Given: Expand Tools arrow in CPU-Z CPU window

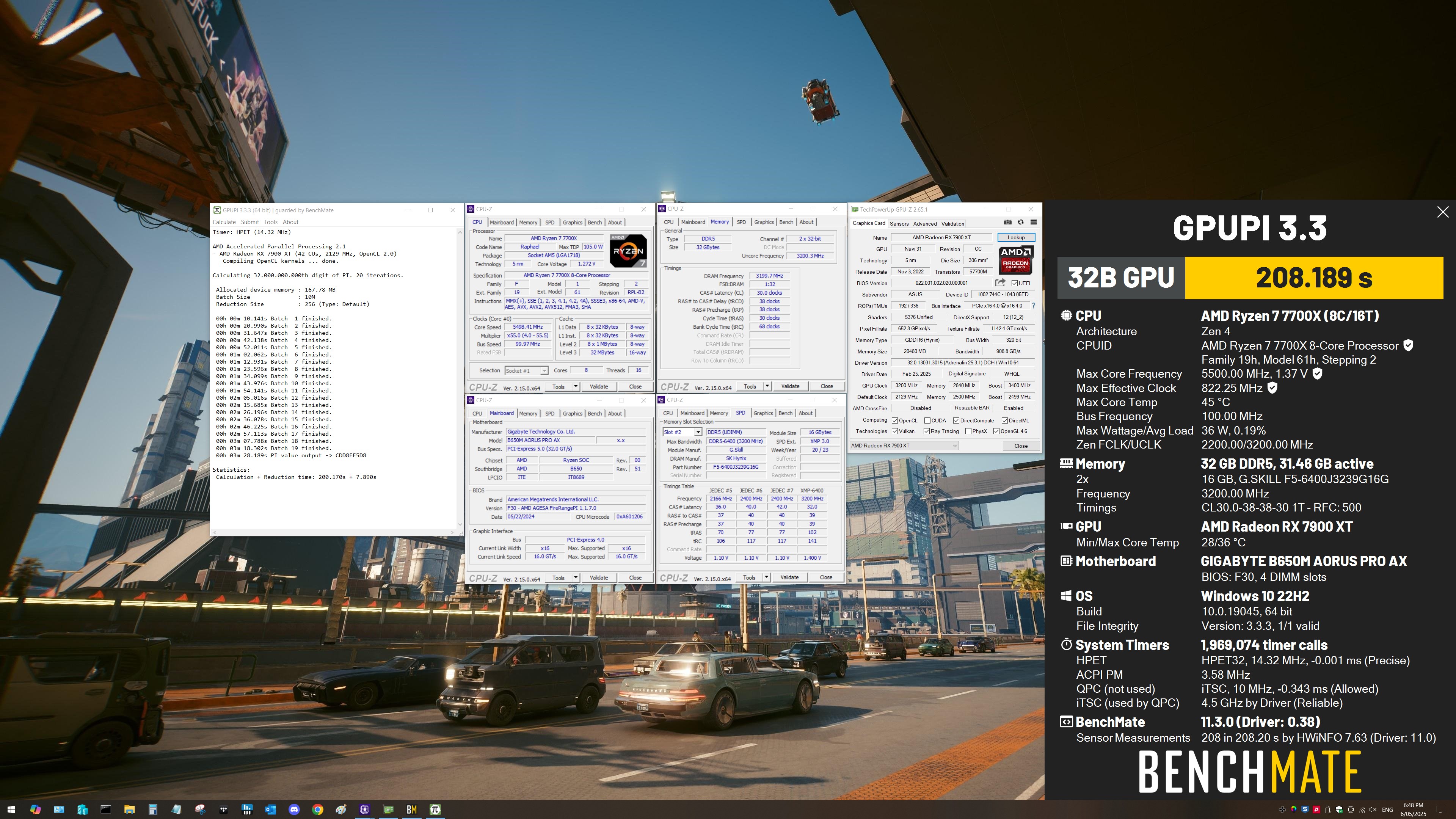Looking at the screenshot, I should coord(576,387).
